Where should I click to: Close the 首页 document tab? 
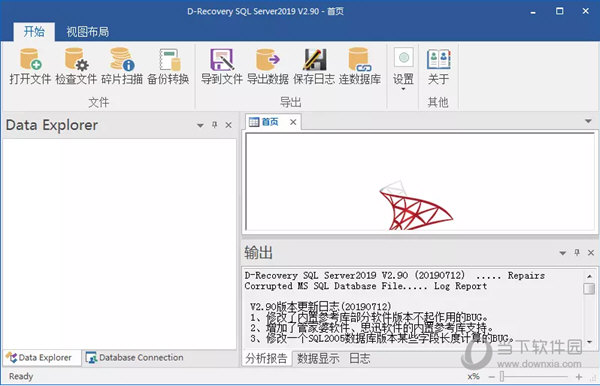pyautogui.click(x=293, y=122)
